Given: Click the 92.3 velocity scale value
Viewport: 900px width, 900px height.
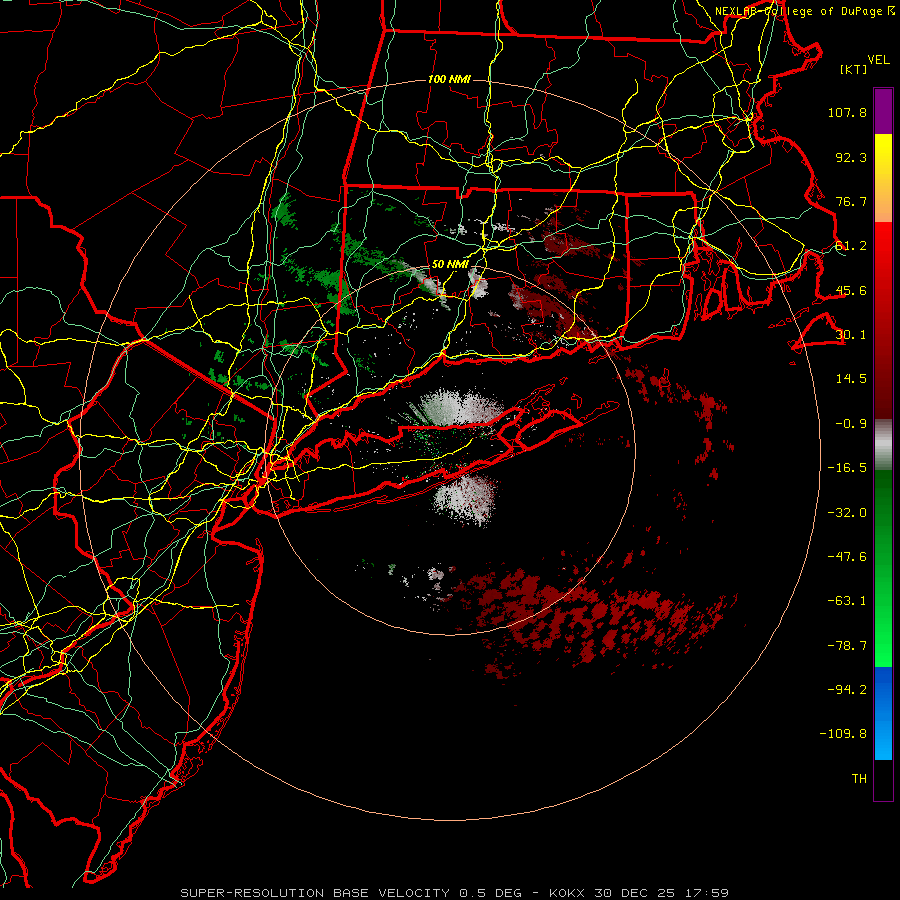Looking at the screenshot, I should tap(851, 157).
